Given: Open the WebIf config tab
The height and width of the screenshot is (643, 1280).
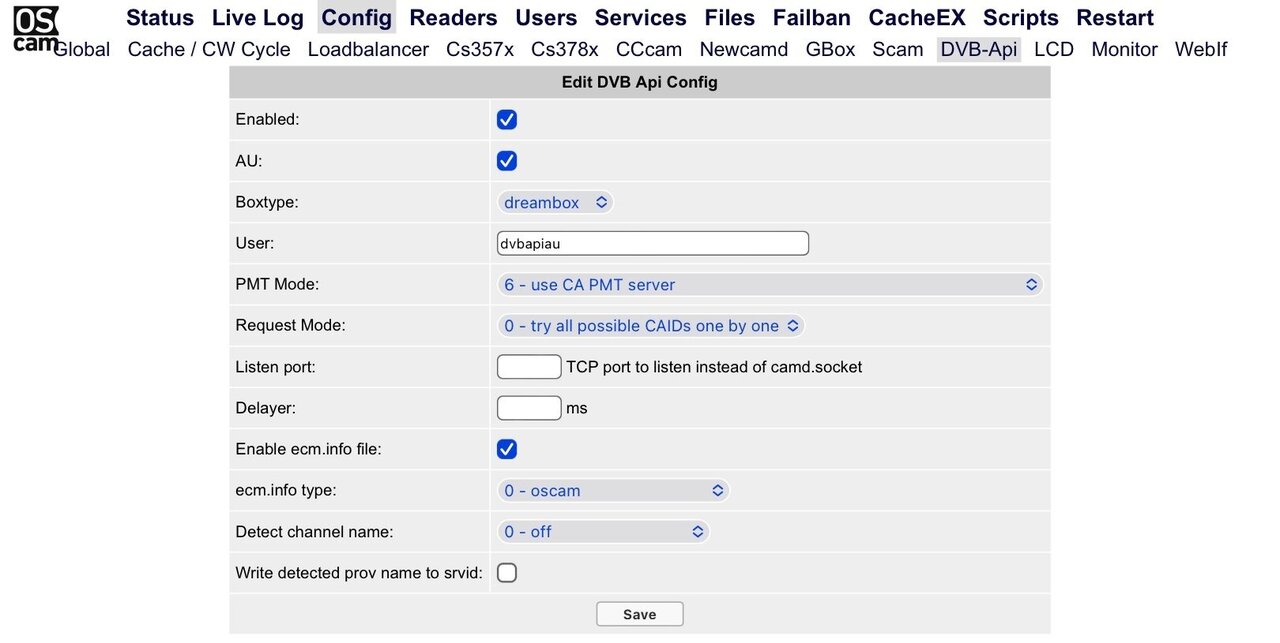Looking at the screenshot, I should pyautogui.click(x=1201, y=49).
